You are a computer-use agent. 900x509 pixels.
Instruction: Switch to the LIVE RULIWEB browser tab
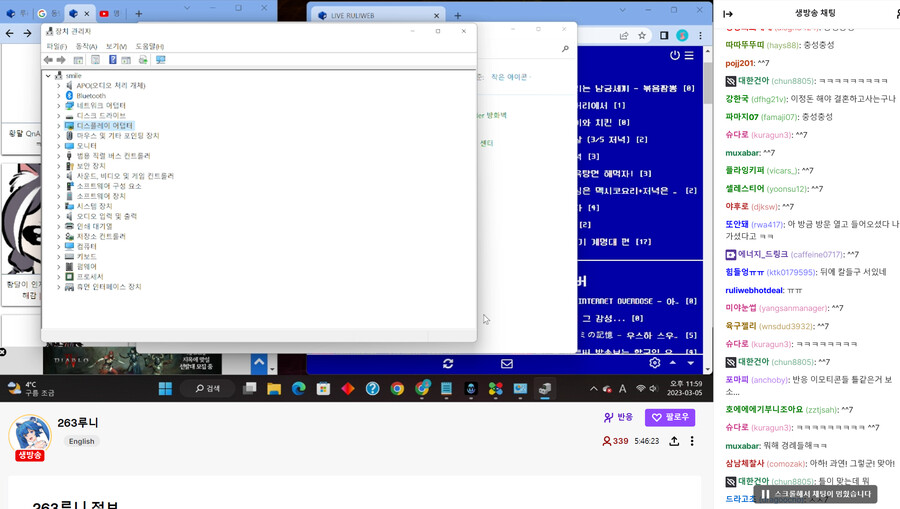coord(378,15)
